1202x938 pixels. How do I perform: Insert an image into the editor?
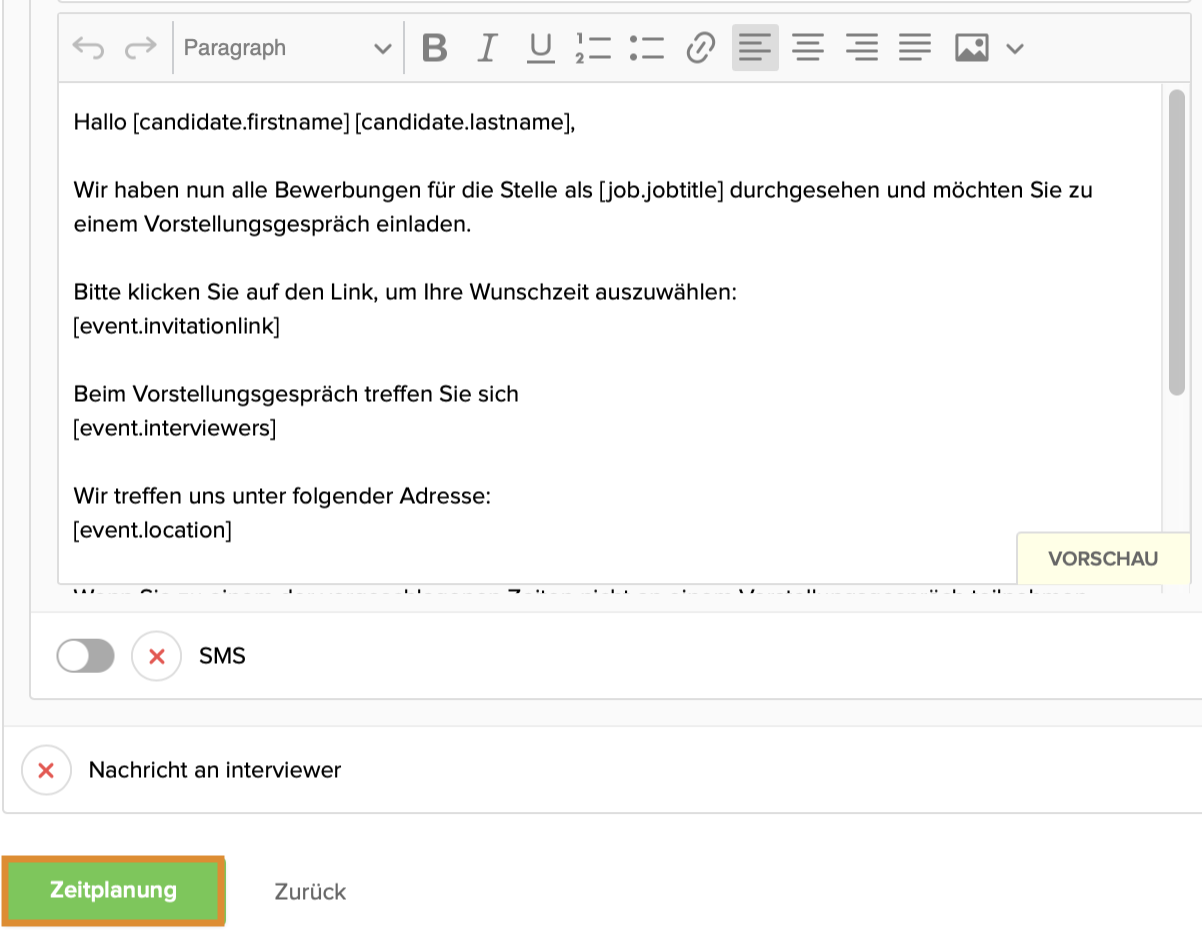[x=971, y=48]
